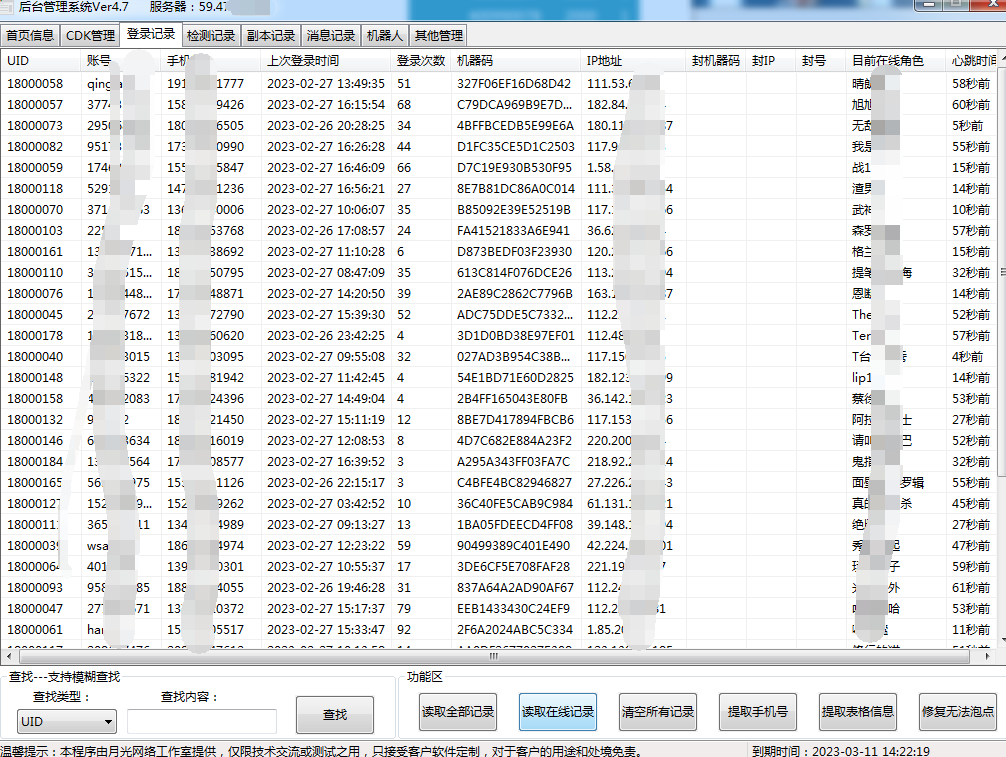The height and width of the screenshot is (757, 1006).
Task: Click the 读取全部记录 button
Action: coord(458,712)
